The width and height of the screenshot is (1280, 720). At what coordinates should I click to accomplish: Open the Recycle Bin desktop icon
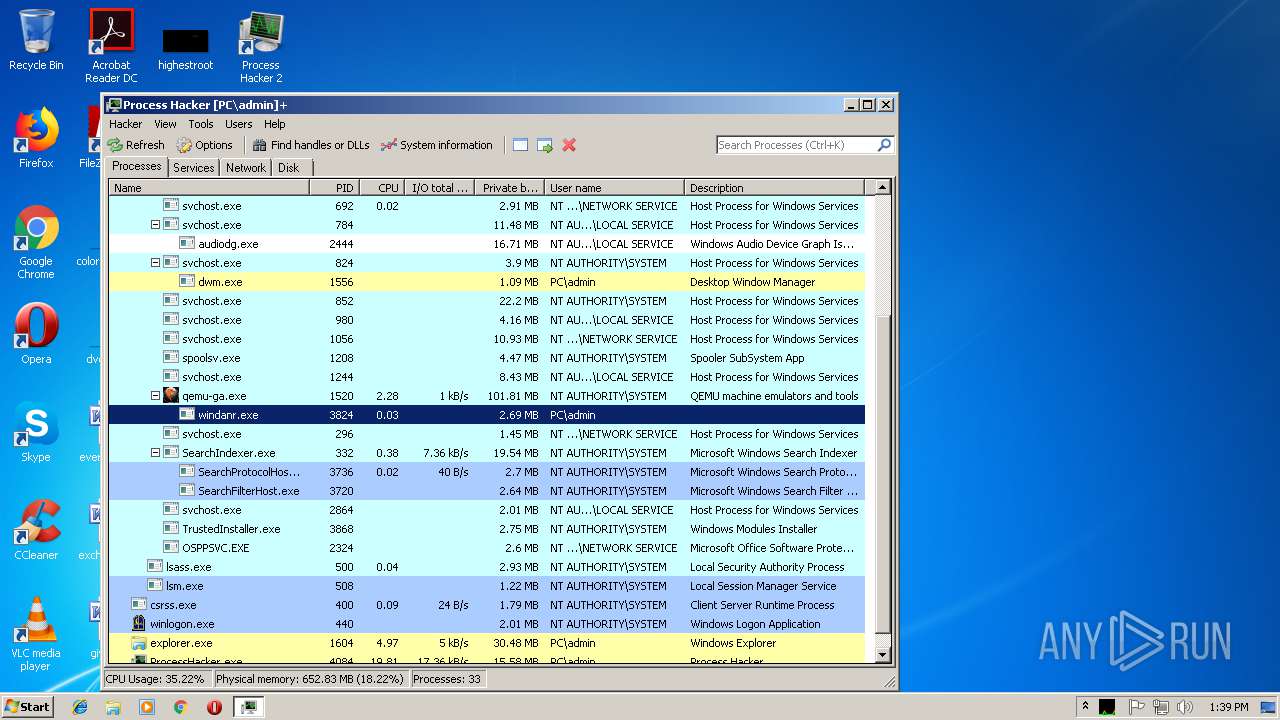(36, 40)
